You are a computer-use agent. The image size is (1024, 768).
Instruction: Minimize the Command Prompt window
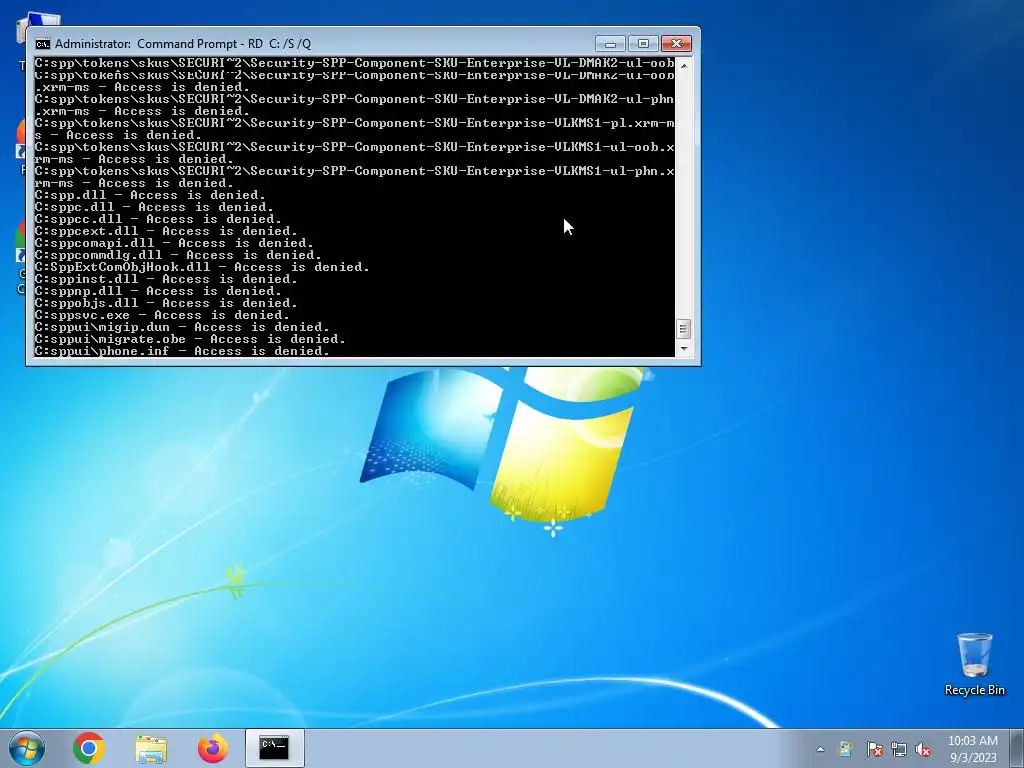(x=610, y=44)
